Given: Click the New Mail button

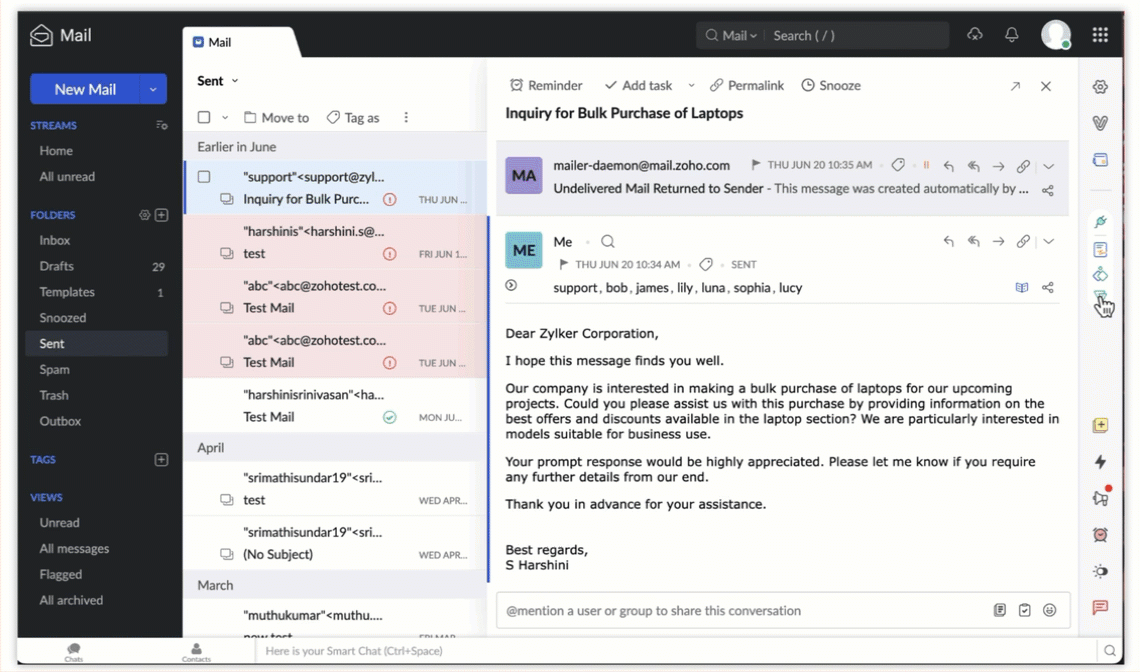Looking at the screenshot, I should click(85, 89).
